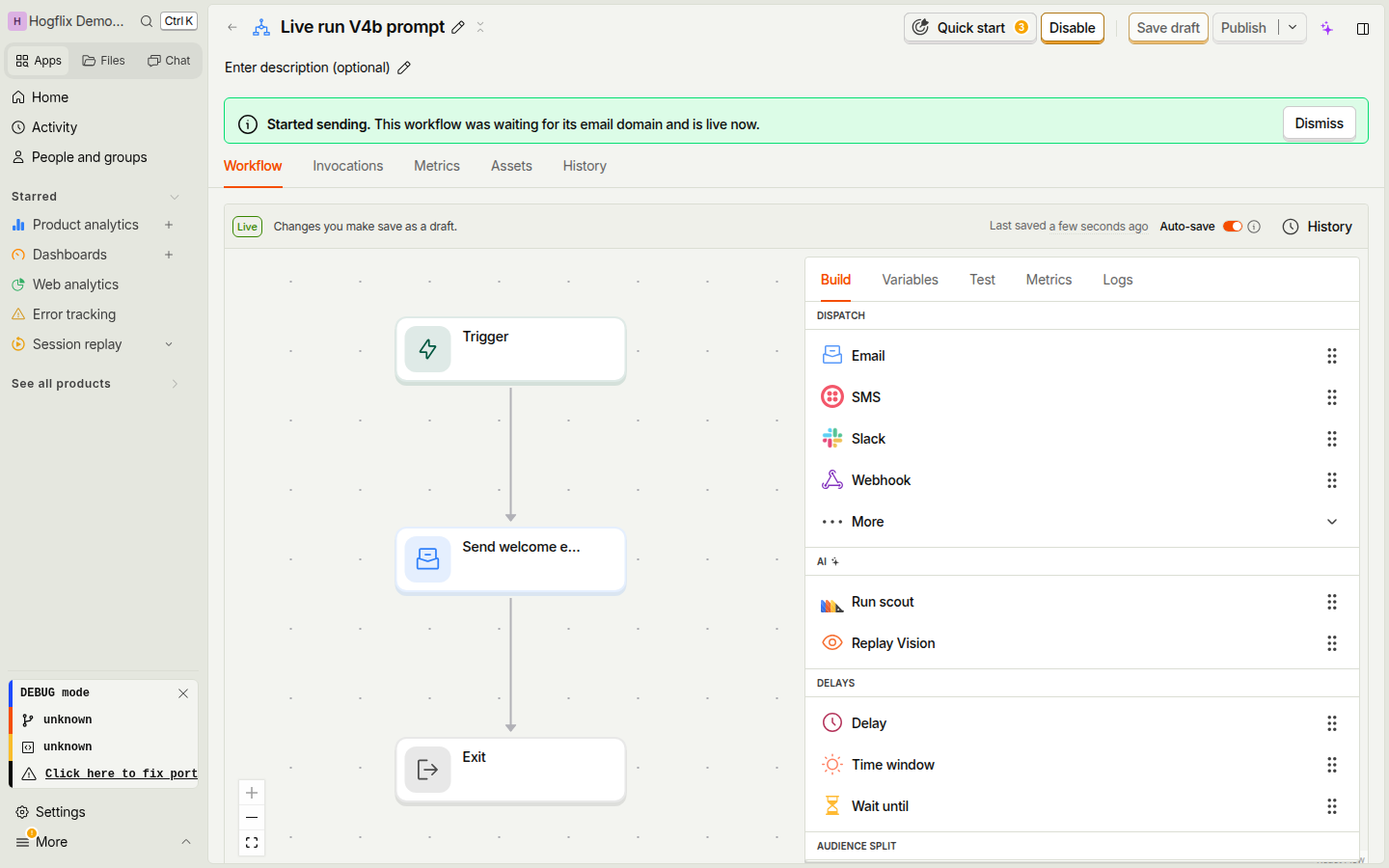Toggle the side panel icon at top right

point(1363,28)
